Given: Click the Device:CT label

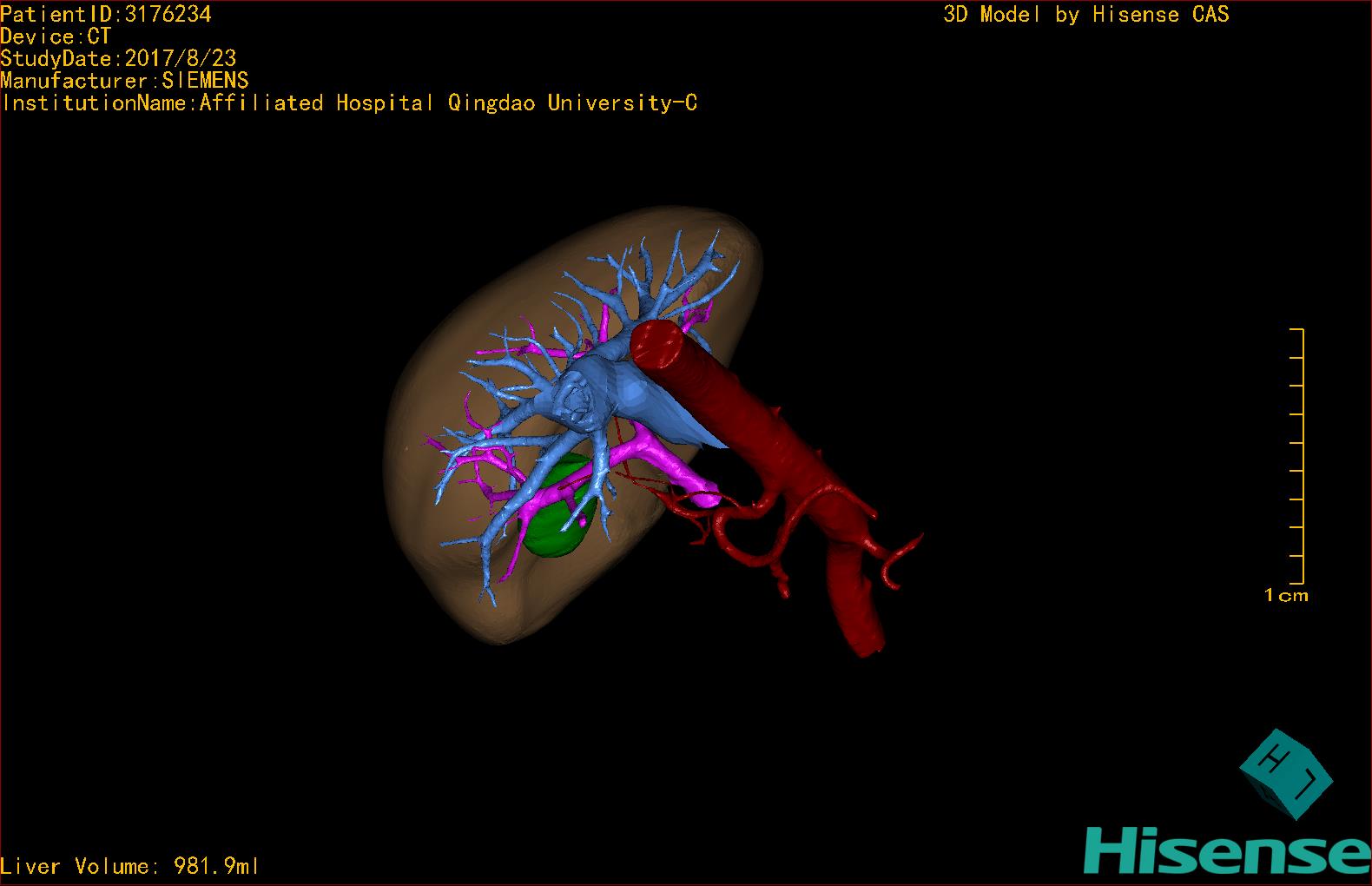Looking at the screenshot, I should coord(56,36).
